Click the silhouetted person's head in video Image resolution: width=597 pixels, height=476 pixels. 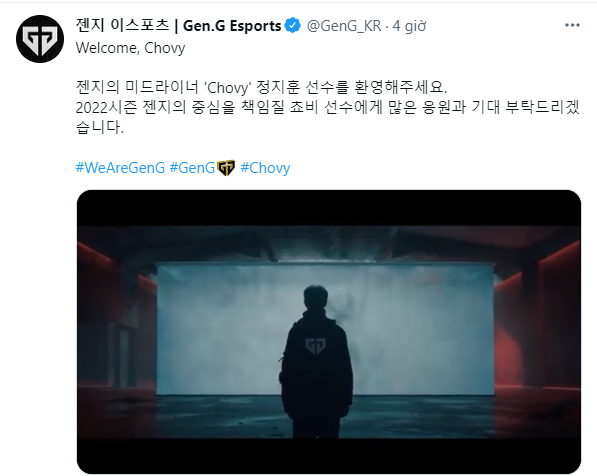[316, 298]
